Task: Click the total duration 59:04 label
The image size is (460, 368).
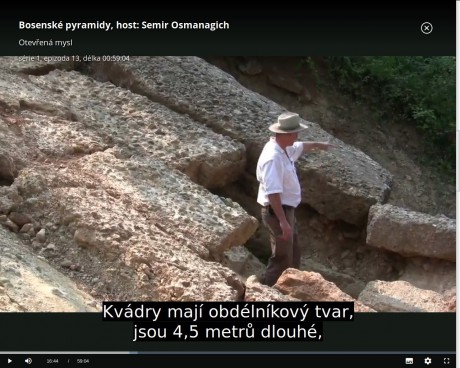Action: tap(83, 361)
